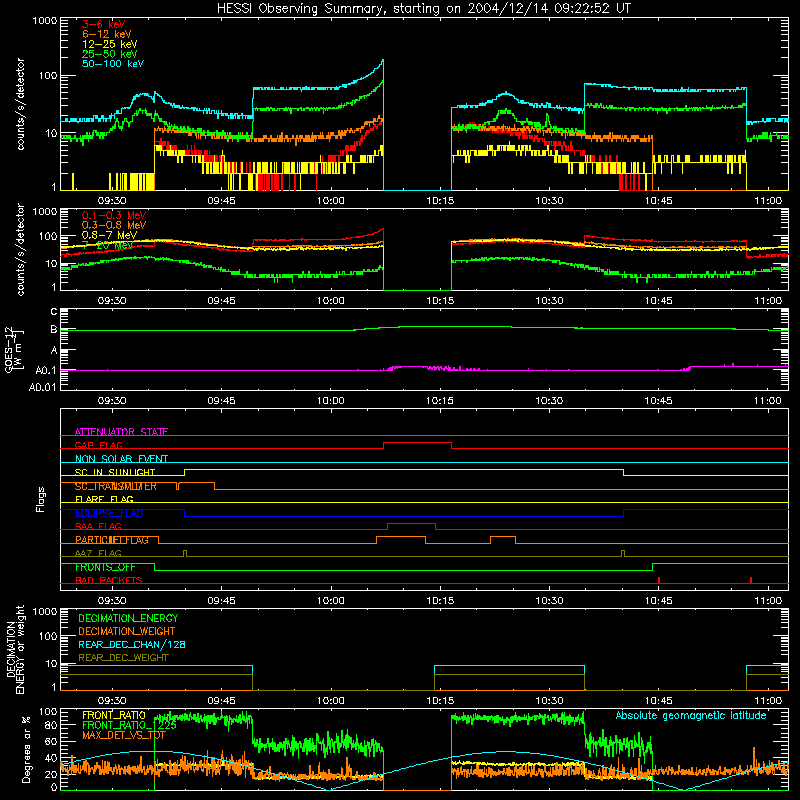This screenshot has height=800, width=800.
Task: Click the DECIMATION_ENERGY legend label
Action: 128,618
